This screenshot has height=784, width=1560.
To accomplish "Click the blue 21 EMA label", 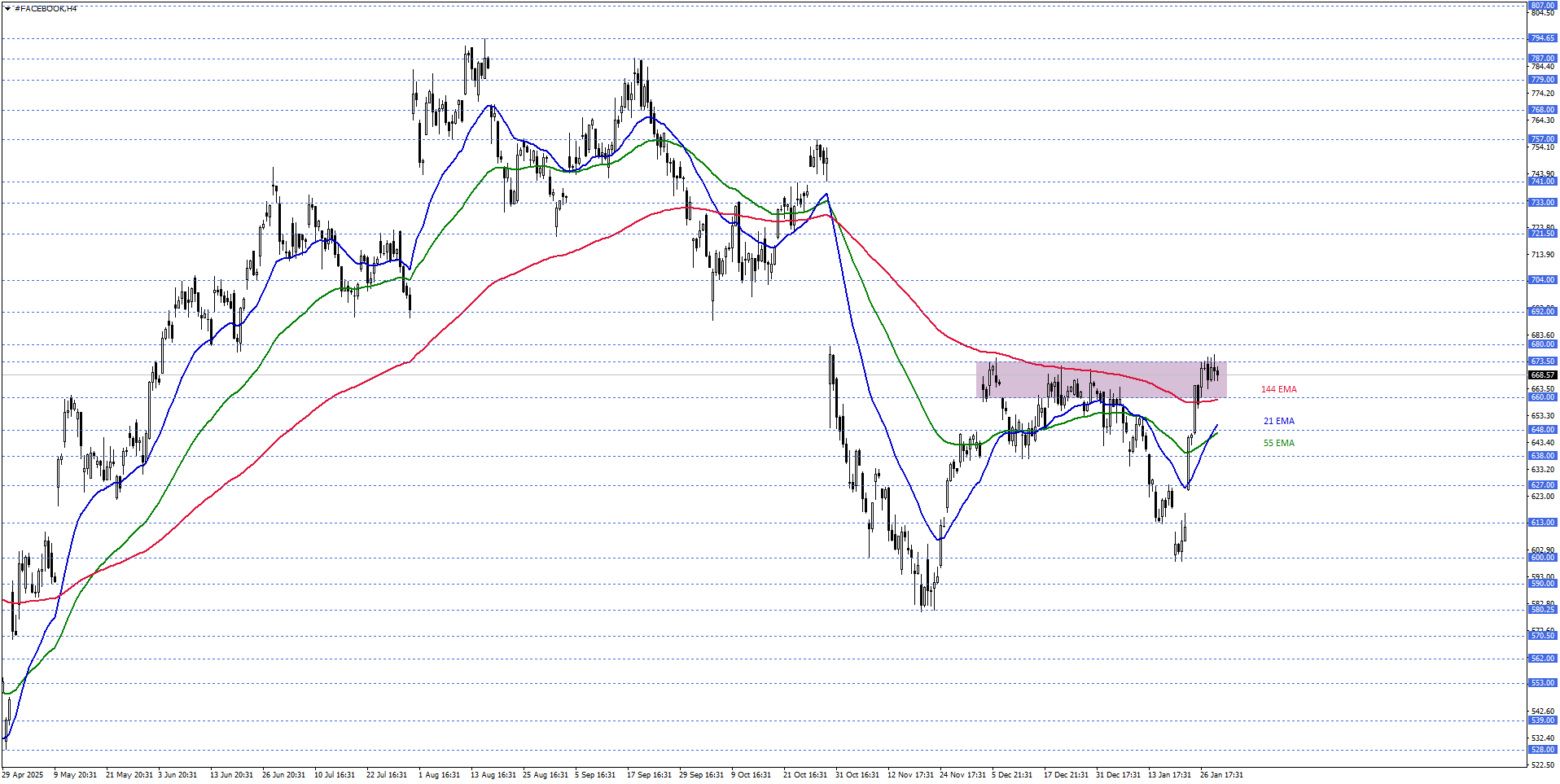I will tap(1278, 421).
